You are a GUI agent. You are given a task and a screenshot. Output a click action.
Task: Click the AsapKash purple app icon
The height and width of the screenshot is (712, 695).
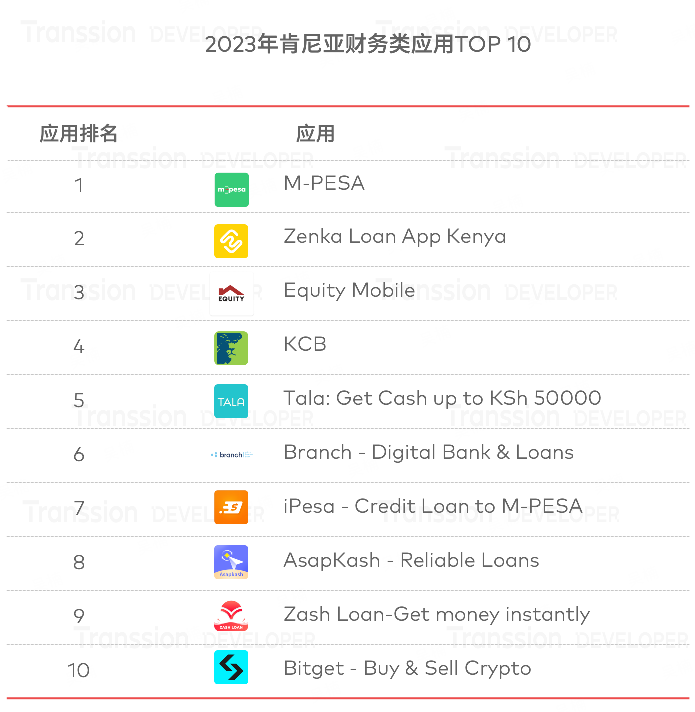pyautogui.click(x=231, y=561)
